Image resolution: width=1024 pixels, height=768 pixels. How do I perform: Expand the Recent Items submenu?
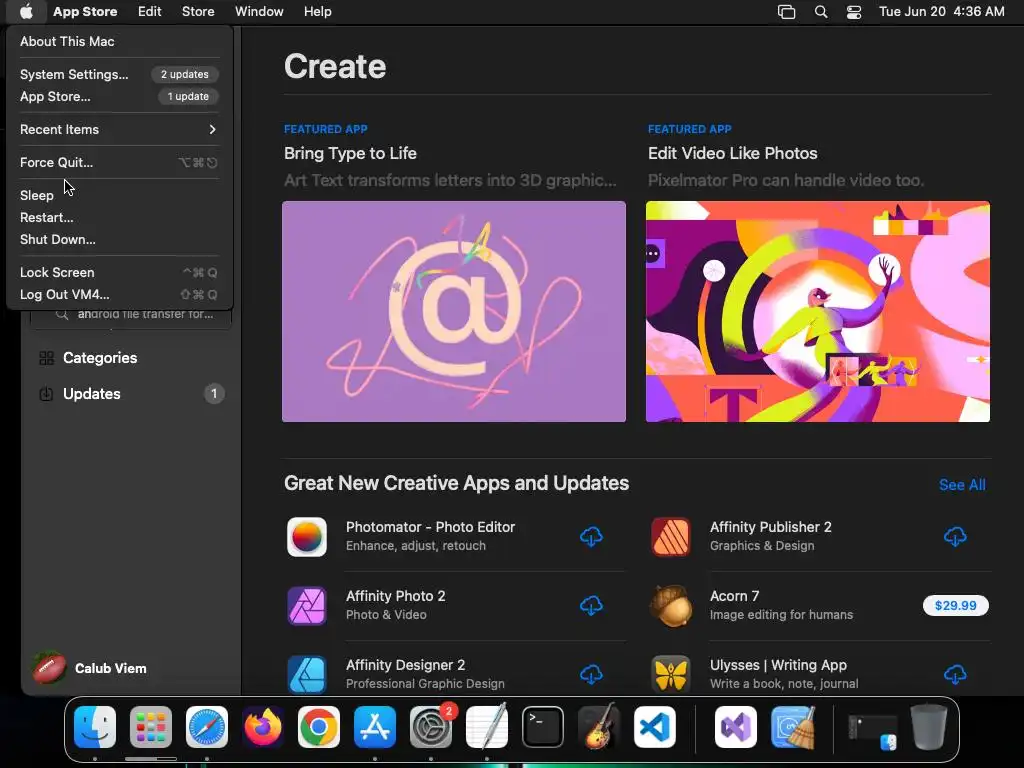119,129
